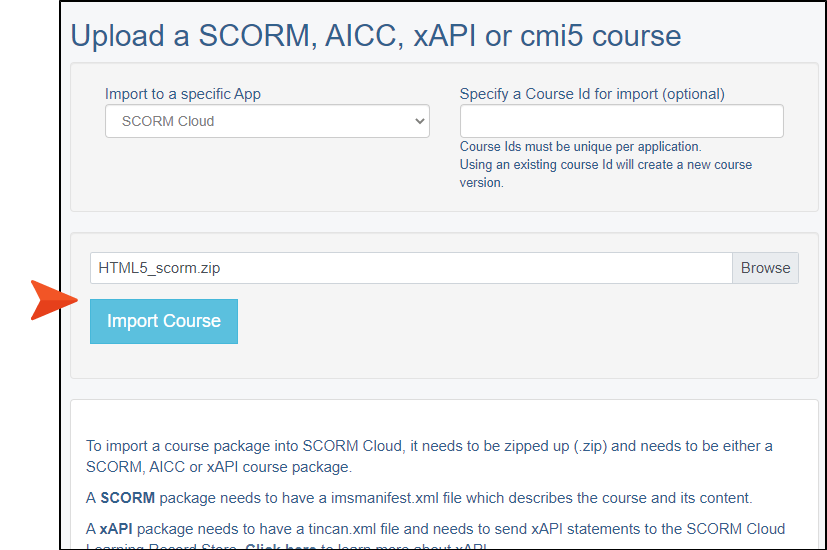This screenshot has width=827, height=550.
Task: Click the 'Using an existing course Id' note
Action: (605, 173)
